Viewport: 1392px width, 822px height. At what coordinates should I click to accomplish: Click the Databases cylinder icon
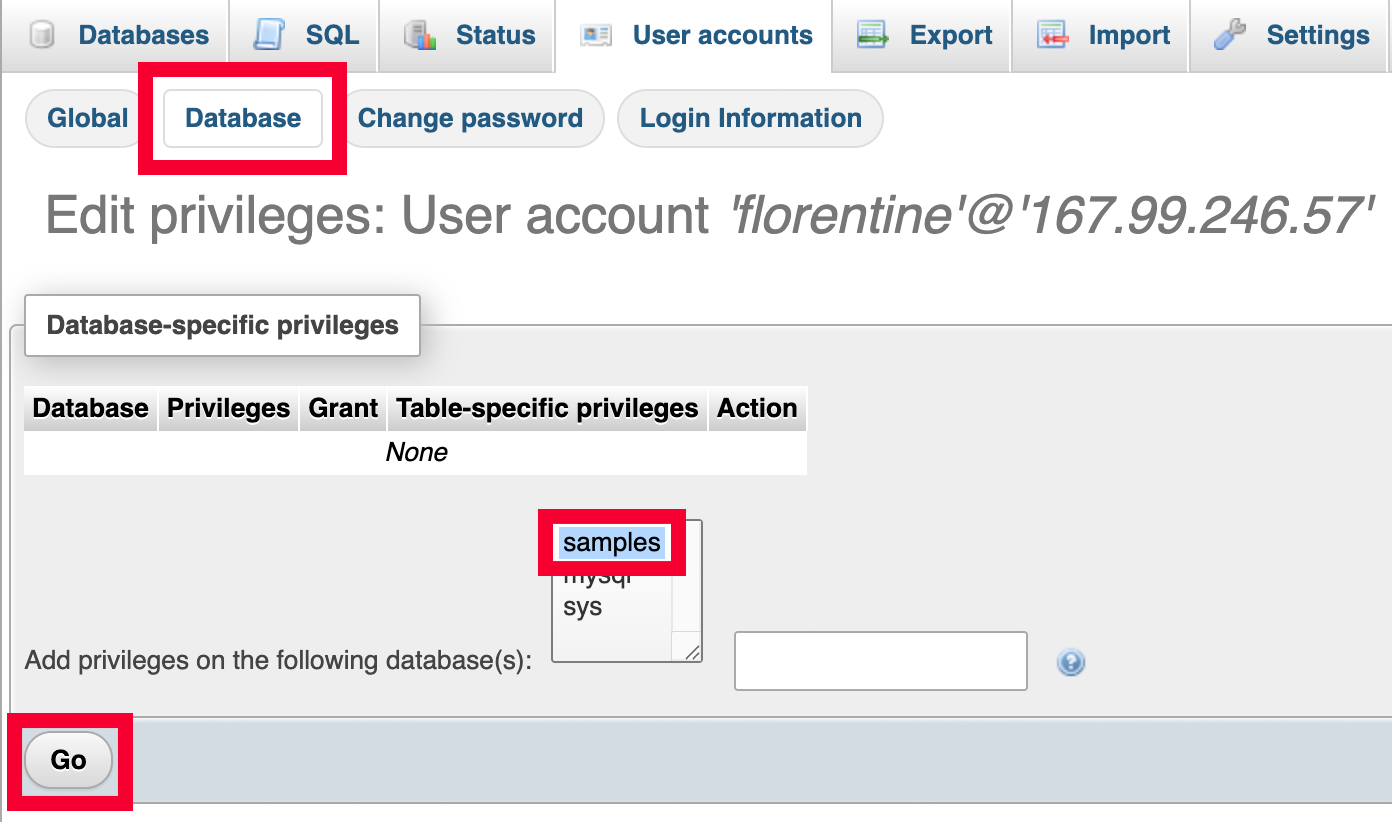pos(42,36)
